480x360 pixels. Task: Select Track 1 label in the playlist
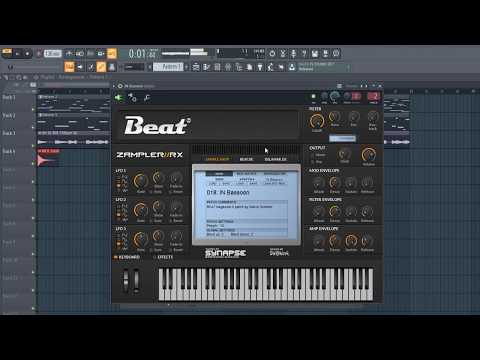[9, 98]
